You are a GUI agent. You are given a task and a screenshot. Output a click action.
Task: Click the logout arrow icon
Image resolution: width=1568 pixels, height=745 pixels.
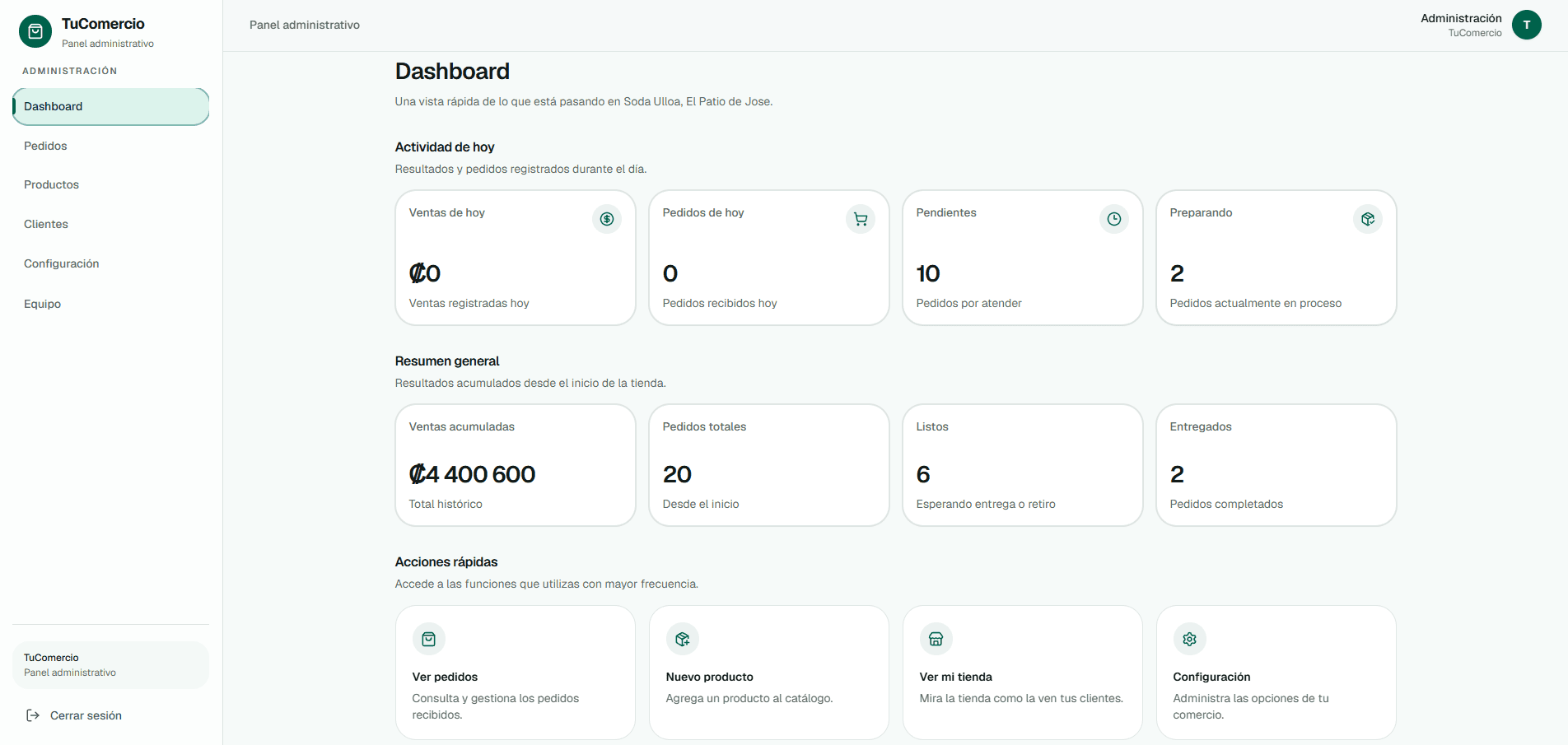point(33,715)
